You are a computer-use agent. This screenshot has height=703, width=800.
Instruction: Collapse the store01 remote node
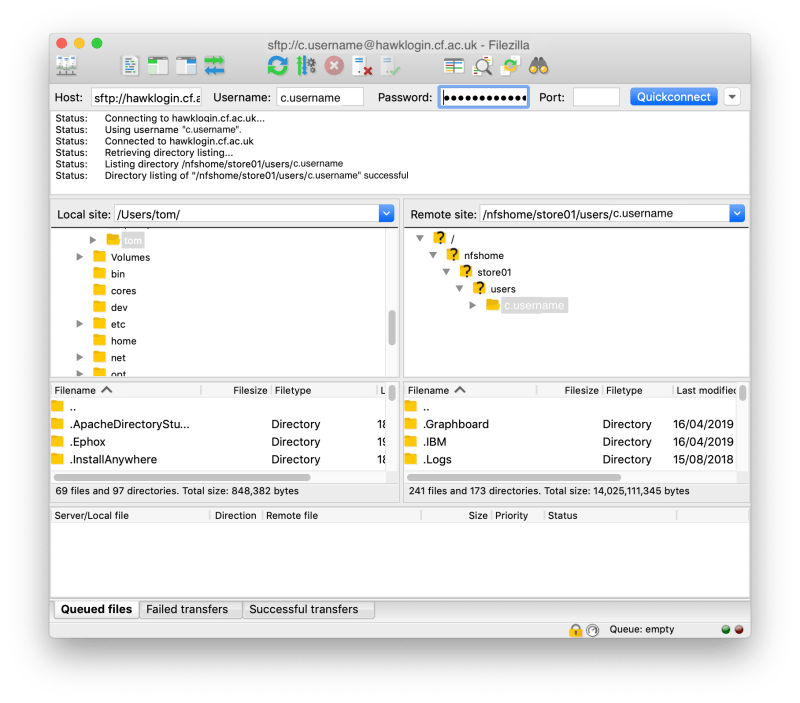point(446,271)
